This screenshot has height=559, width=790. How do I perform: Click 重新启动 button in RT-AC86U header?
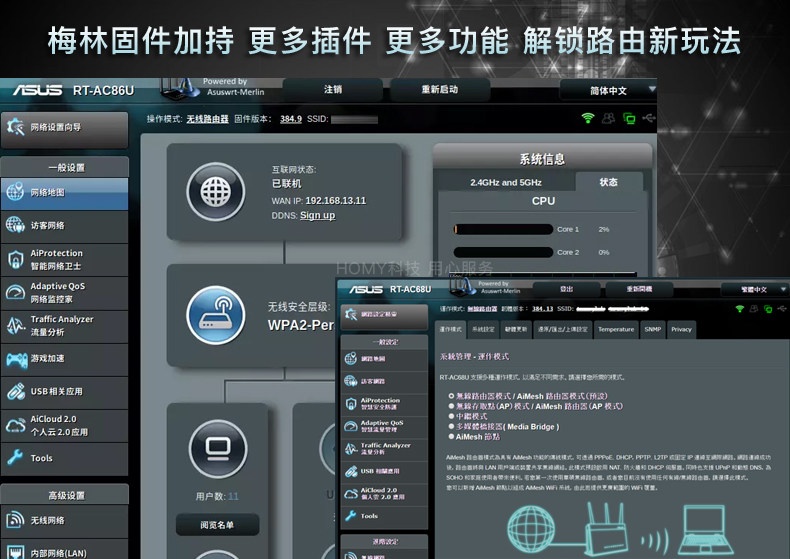point(440,90)
